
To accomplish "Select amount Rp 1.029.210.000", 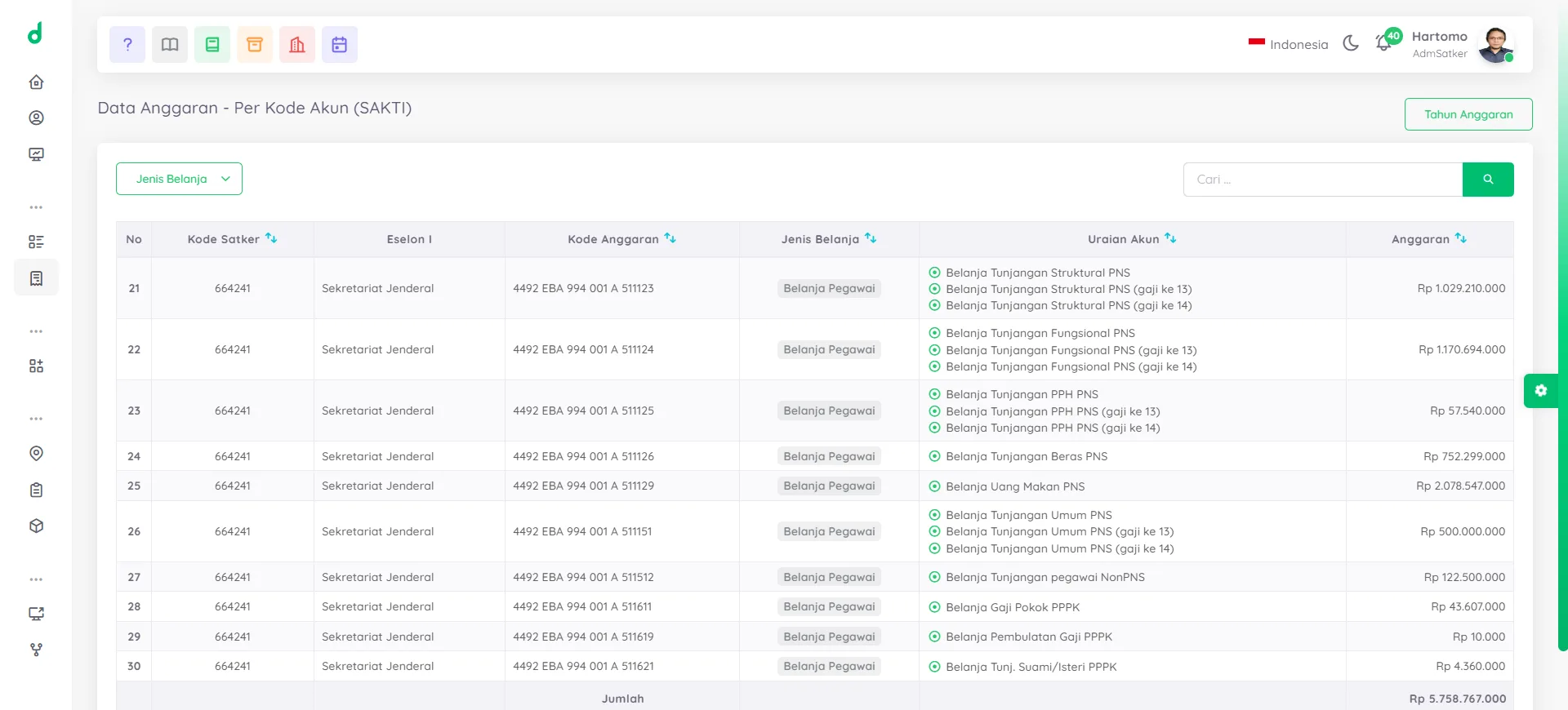I will click(1461, 288).
